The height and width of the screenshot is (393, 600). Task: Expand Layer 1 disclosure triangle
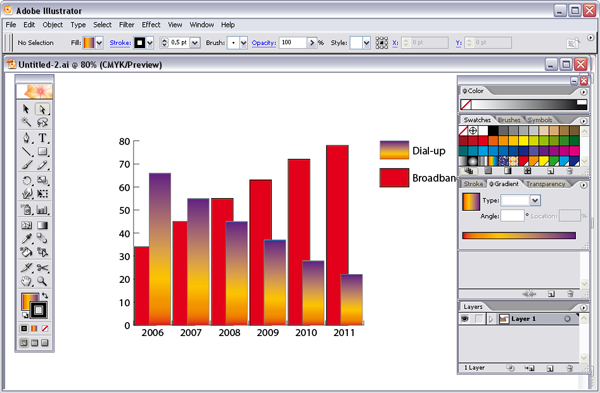pos(491,319)
